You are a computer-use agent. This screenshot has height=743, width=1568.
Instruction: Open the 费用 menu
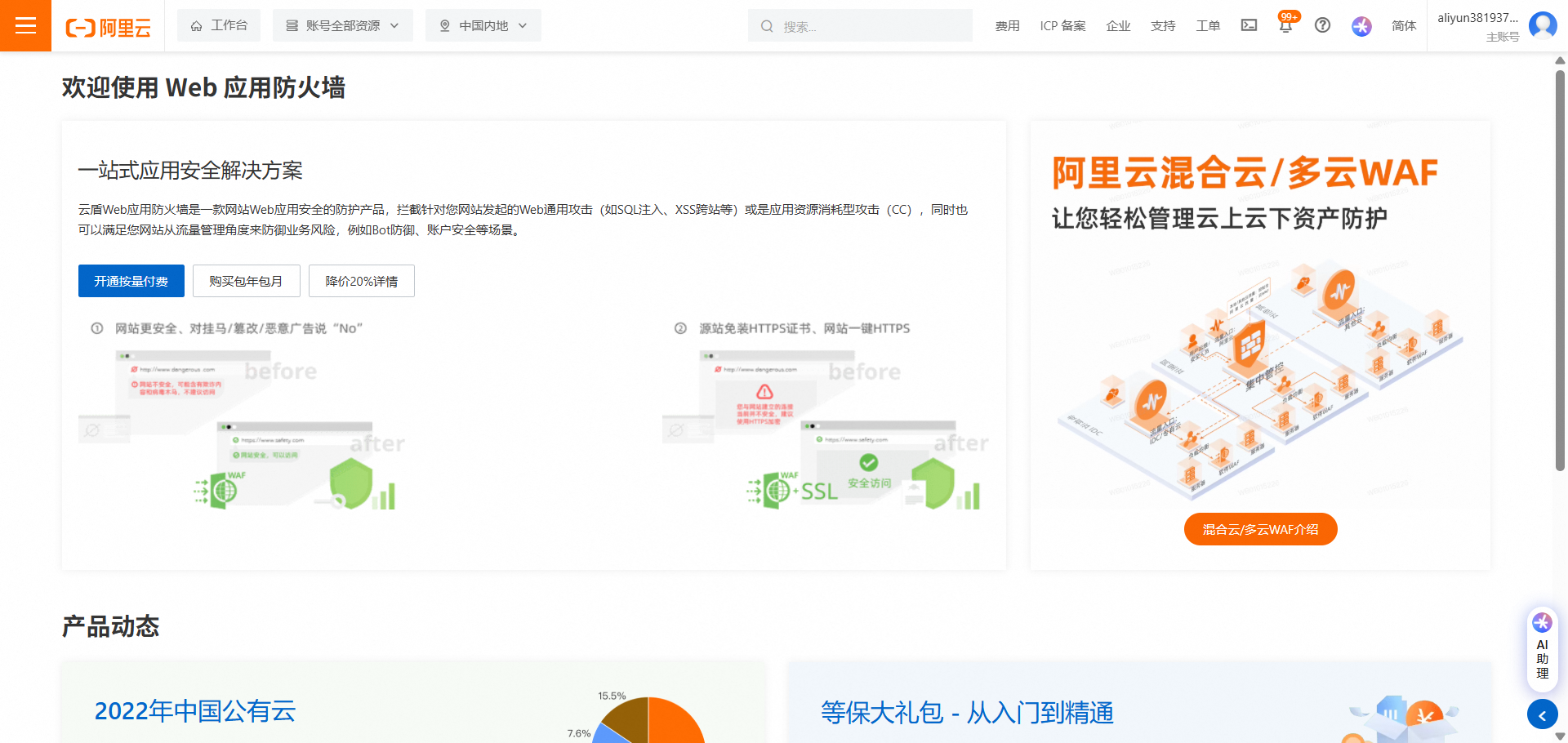click(x=1007, y=26)
